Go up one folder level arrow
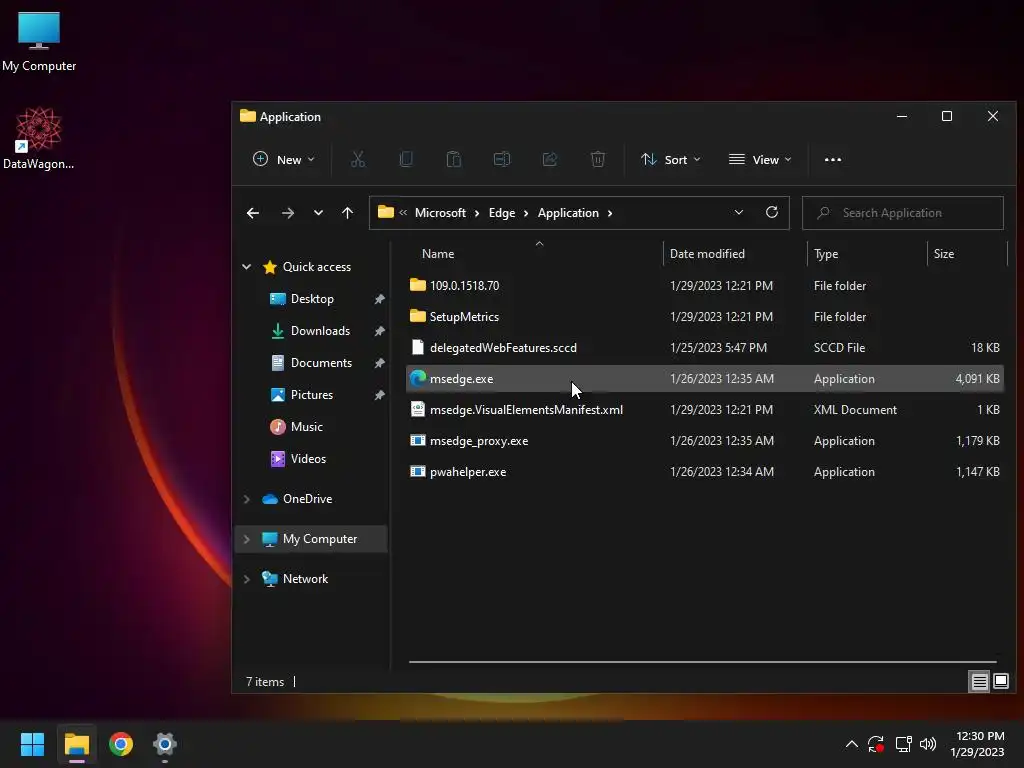Image resolution: width=1024 pixels, height=768 pixels. (x=347, y=213)
